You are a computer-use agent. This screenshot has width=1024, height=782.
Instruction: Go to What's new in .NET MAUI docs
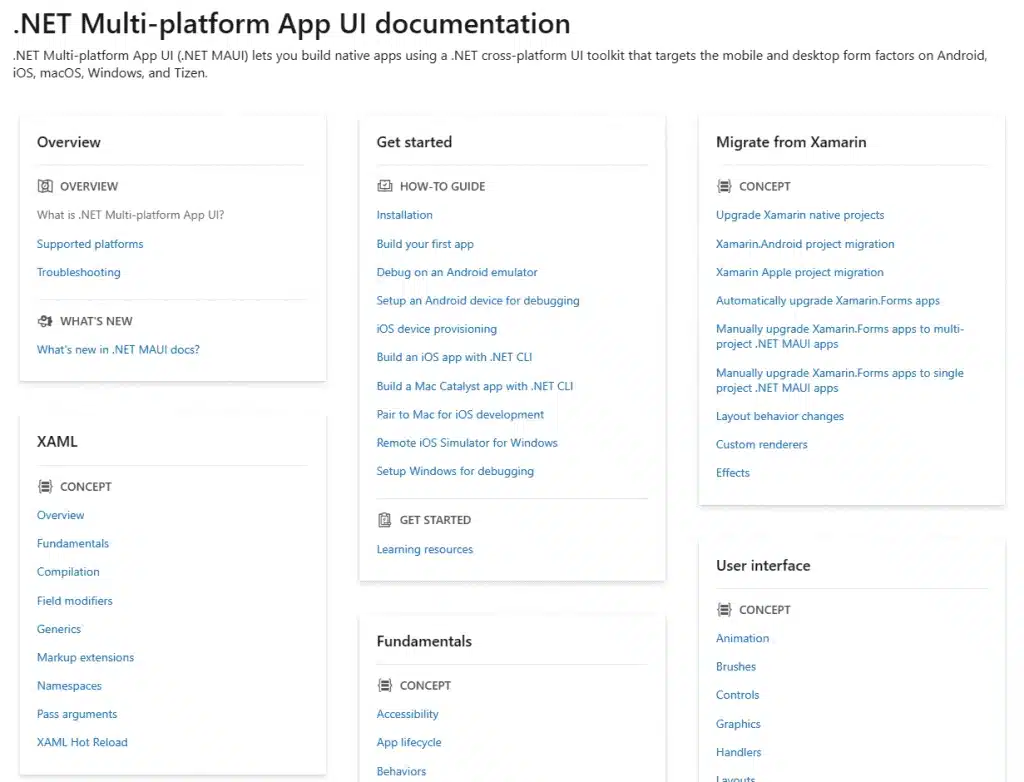tap(118, 350)
